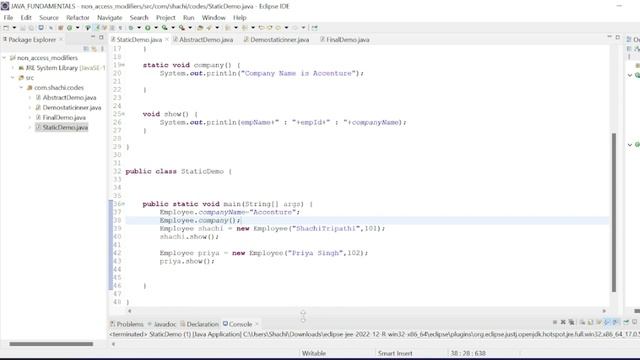Select FinalDemo.java in Package Explorer
This screenshot has height=360, width=640.
[x=64, y=118]
